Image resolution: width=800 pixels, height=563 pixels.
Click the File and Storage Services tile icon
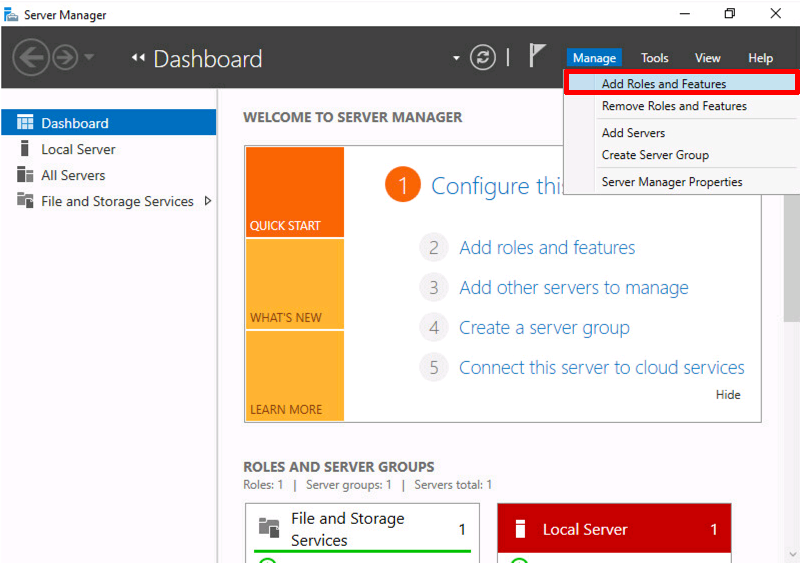(269, 528)
